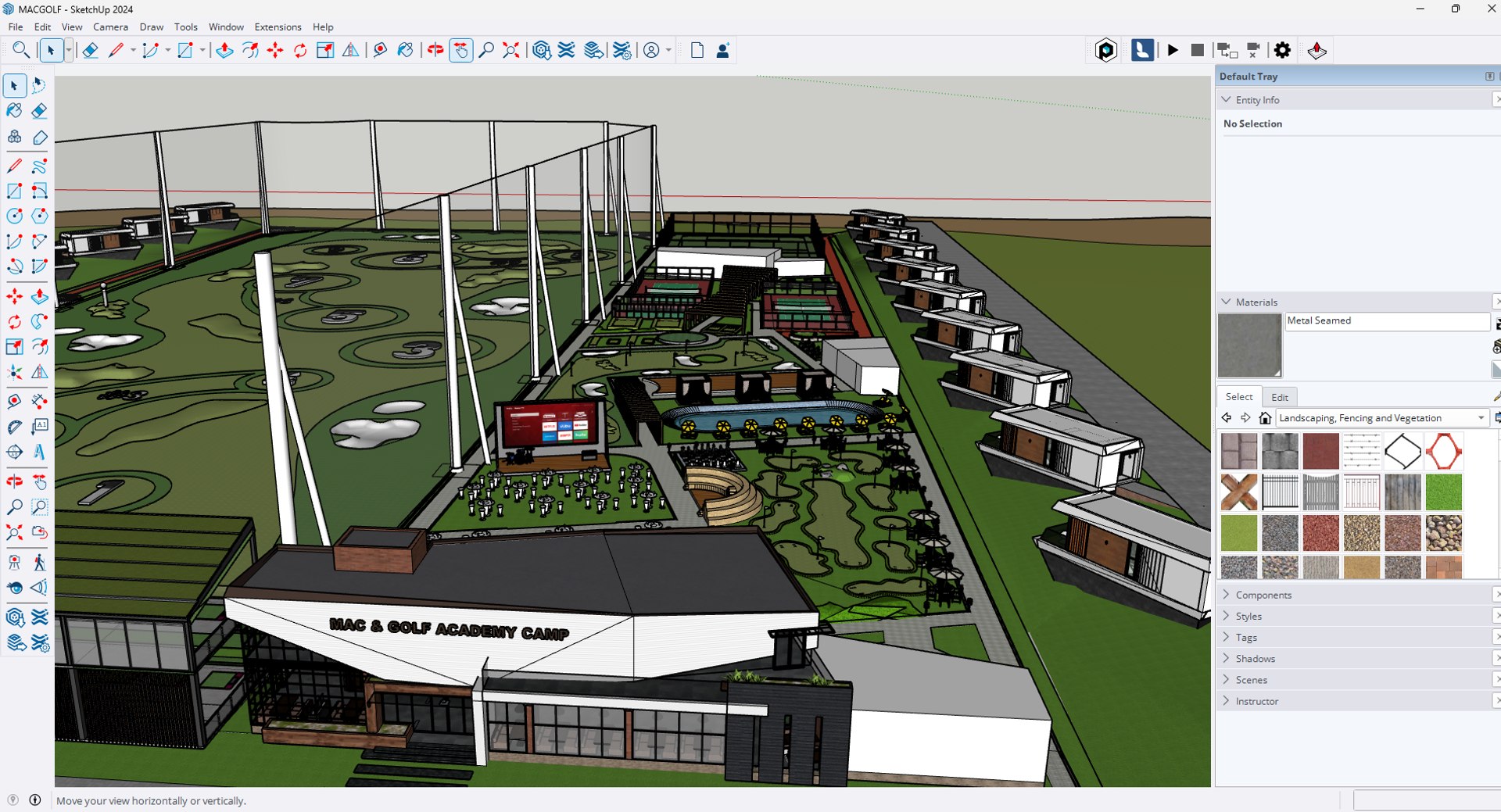The width and height of the screenshot is (1501, 812).
Task: Expand the Styles panel
Action: click(1226, 616)
